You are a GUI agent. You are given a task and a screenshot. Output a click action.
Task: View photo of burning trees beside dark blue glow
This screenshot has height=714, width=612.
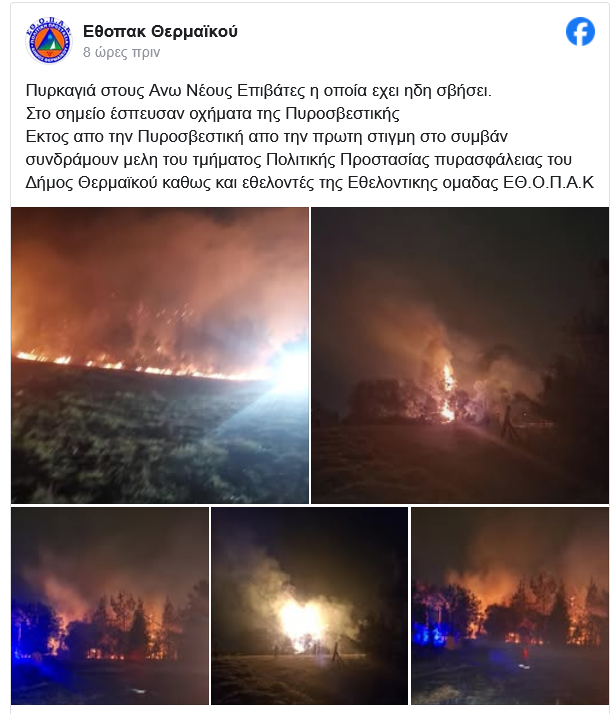110,606
